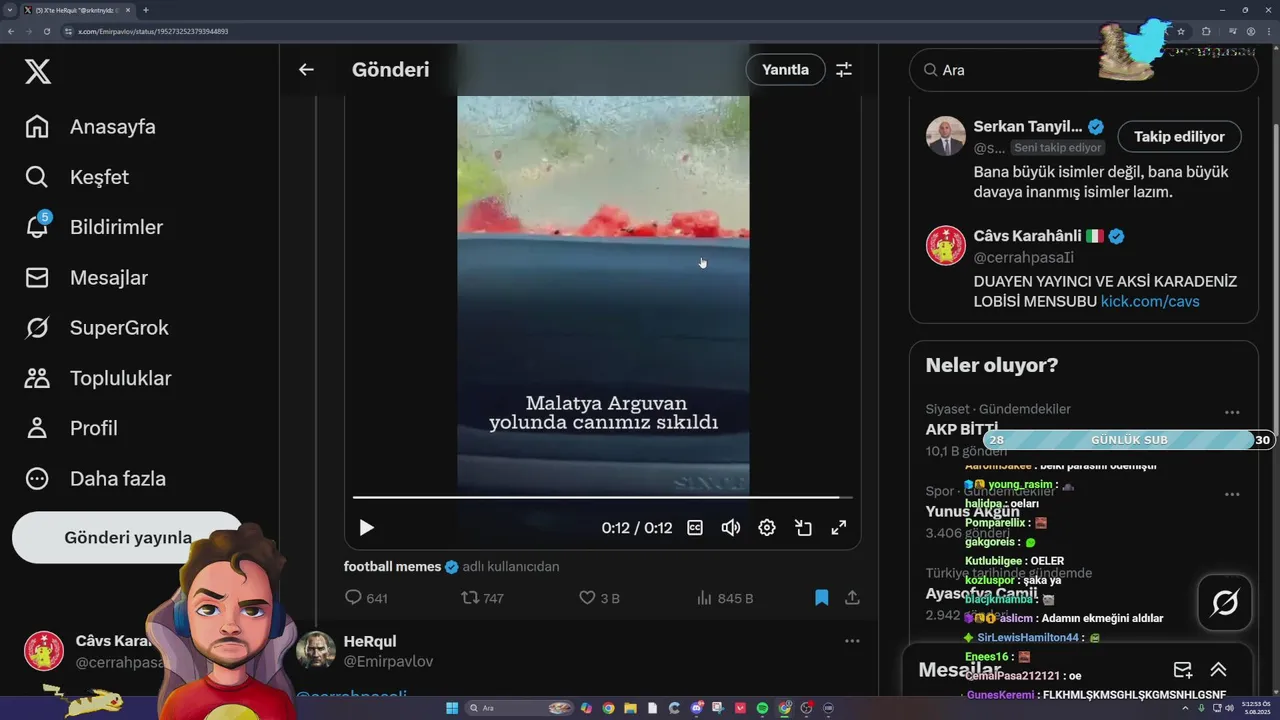The image size is (1280, 720).
Task: Click the video progress bar
Action: point(602,497)
